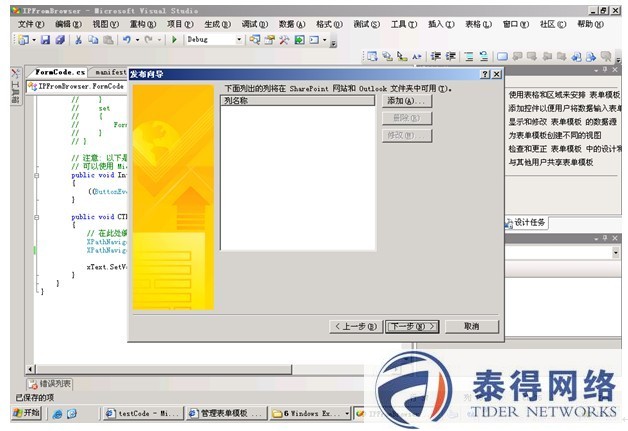Click the Display Parameter Info icon
Image resolution: width=628 pixels, height=431 pixels.
387,56
